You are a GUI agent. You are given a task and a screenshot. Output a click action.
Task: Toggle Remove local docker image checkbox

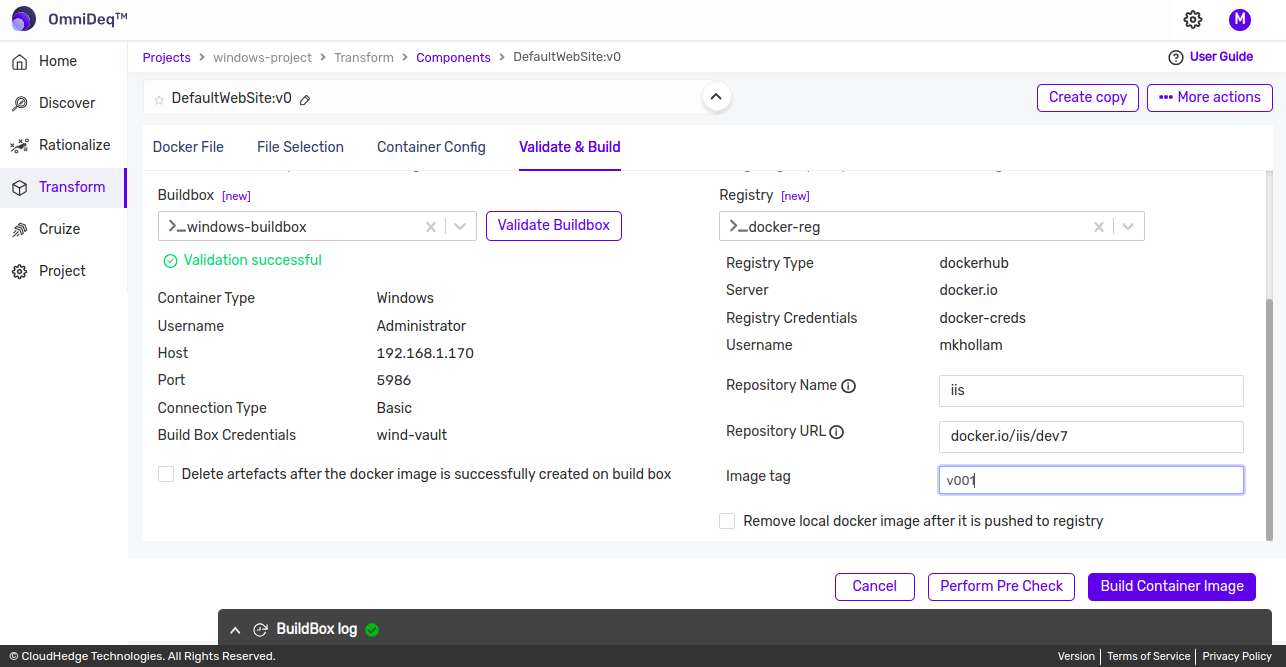[x=727, y=521]
